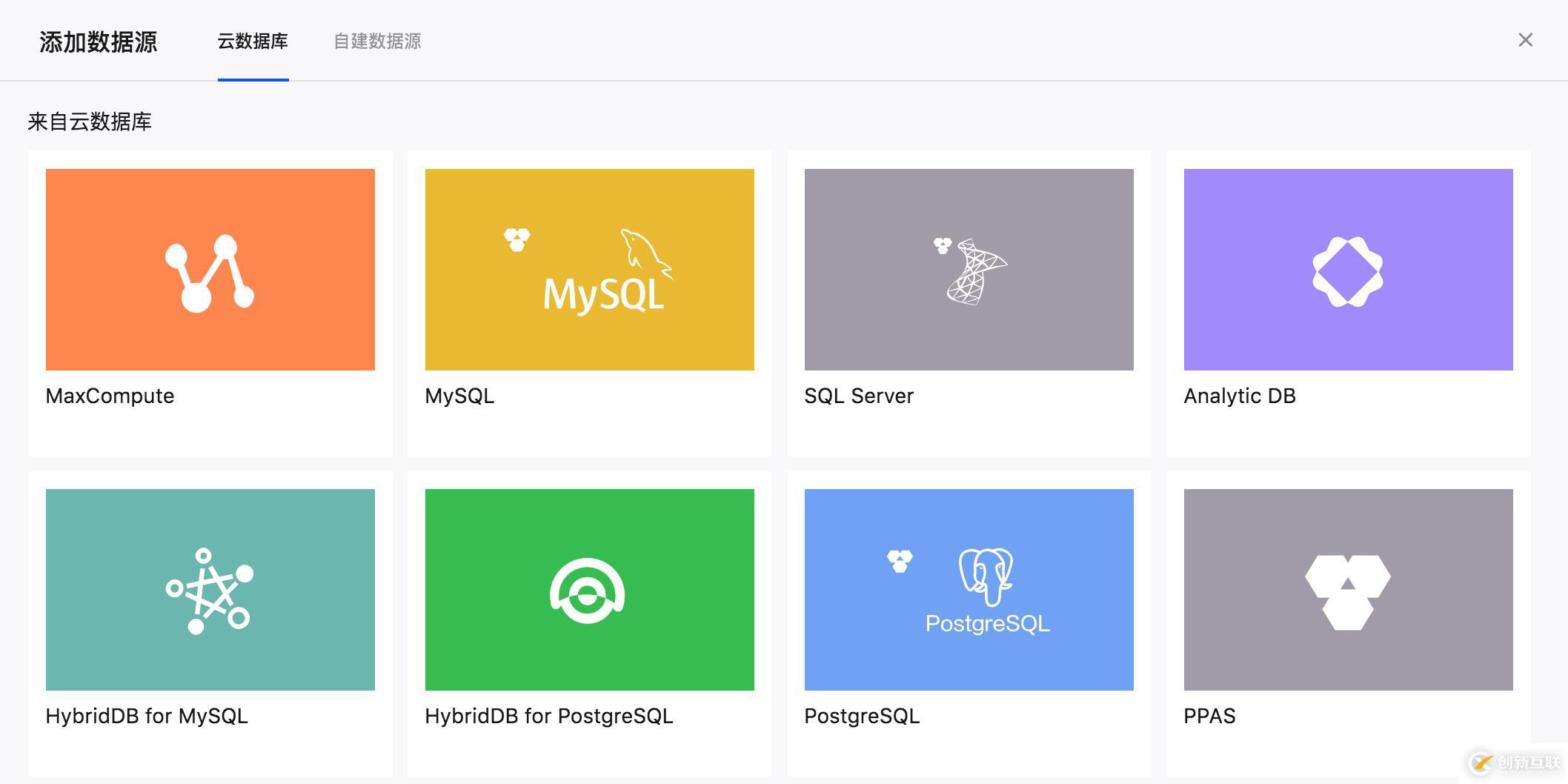The width and height of the screenshot is (1568, 784).
Task: Close the 添加数据源 dialog
Action: click(1525, 40)
